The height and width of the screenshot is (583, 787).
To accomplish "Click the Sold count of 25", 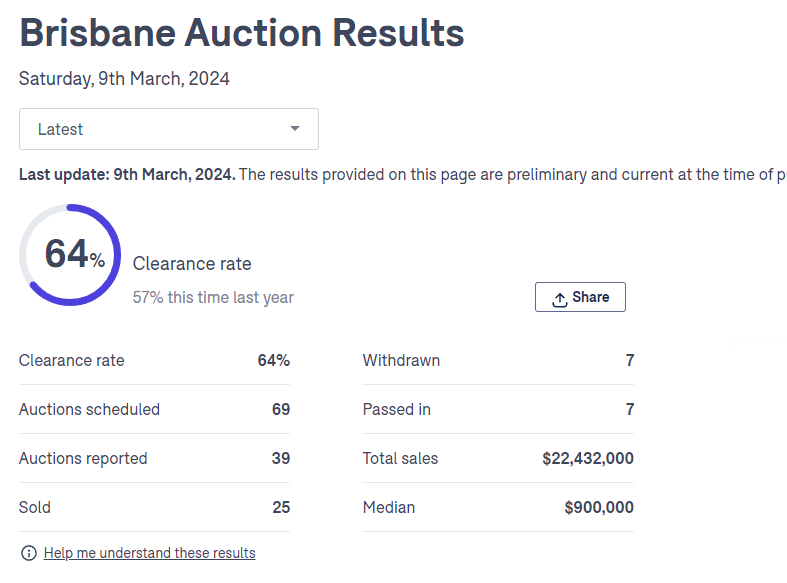I will click(x=281, y=507).
